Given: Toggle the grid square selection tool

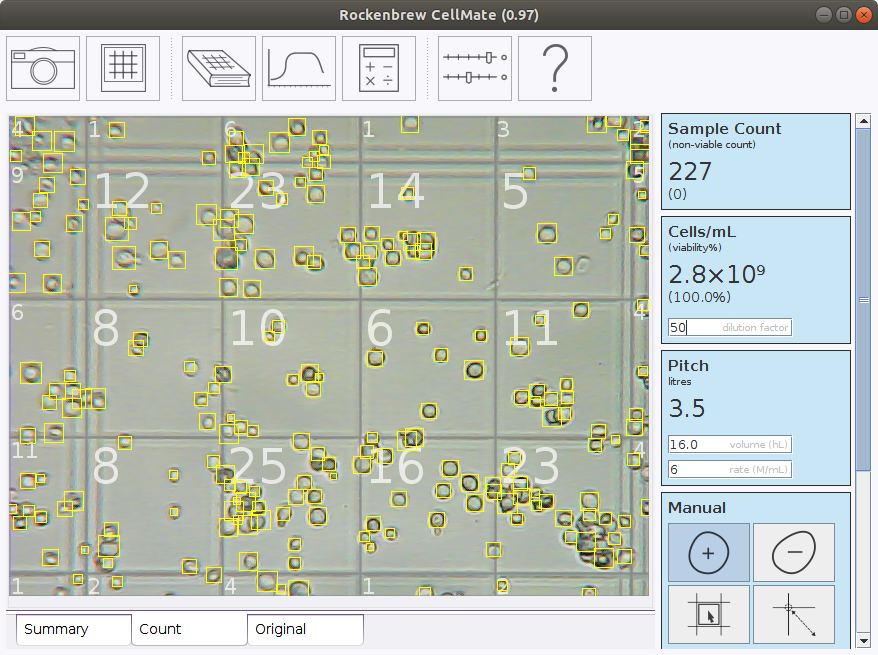Looking at the screenshot, I should 709,614.
